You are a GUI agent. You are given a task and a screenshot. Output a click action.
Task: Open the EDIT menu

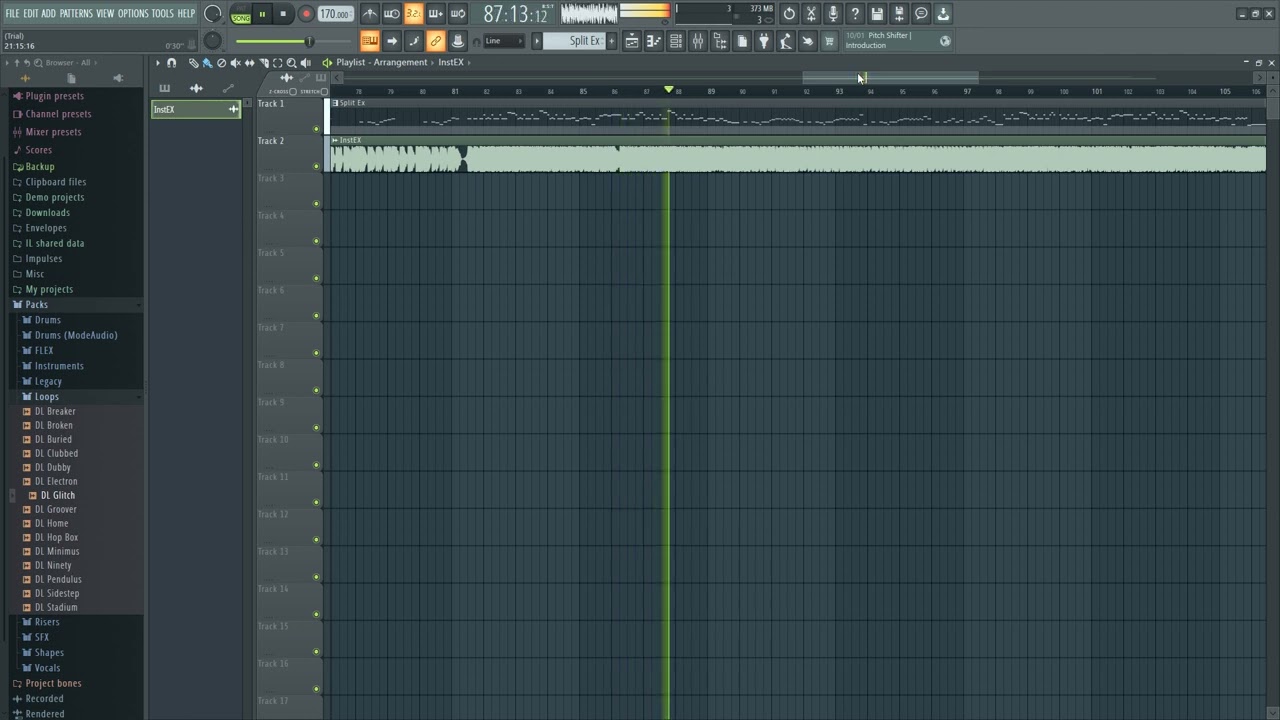tap(31, 13)
